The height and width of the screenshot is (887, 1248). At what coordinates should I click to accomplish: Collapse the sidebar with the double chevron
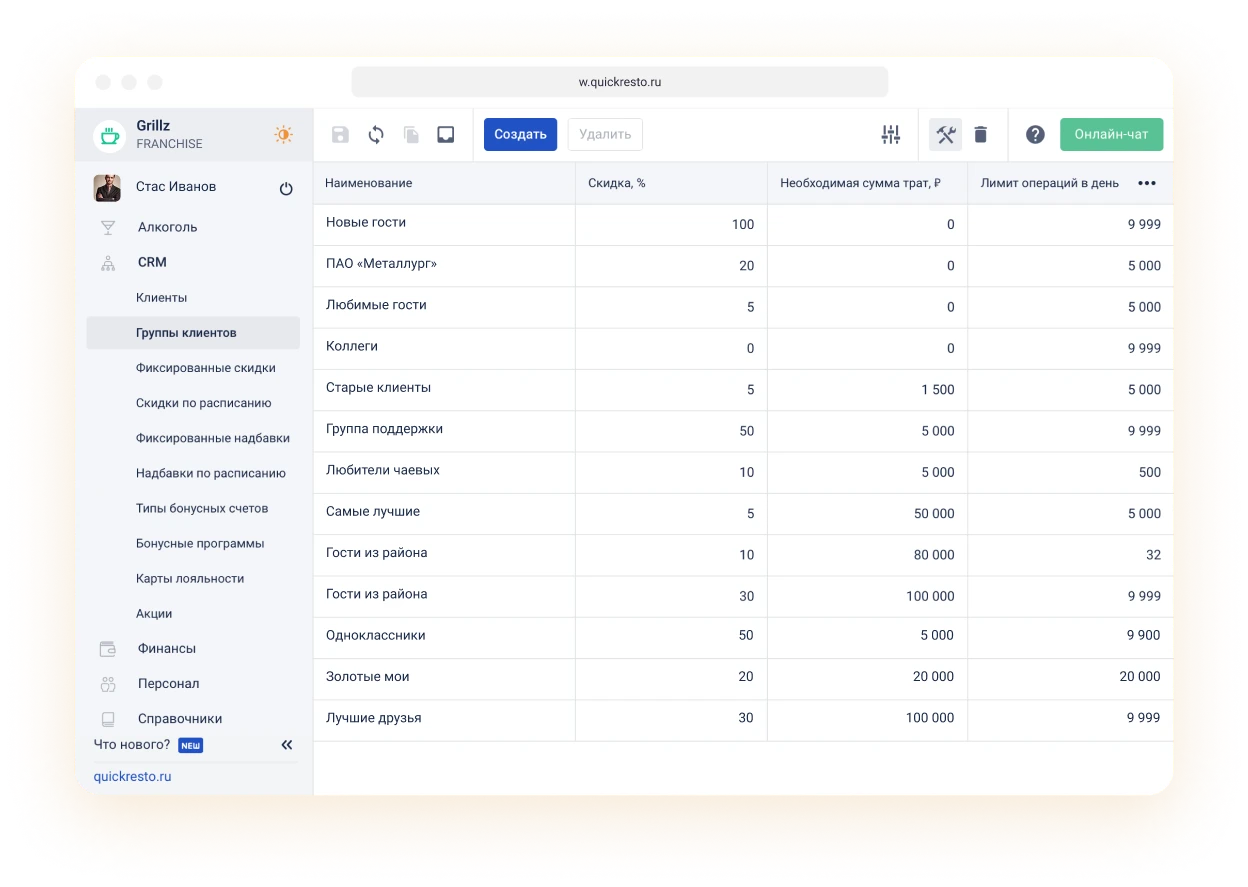(287, 744)
